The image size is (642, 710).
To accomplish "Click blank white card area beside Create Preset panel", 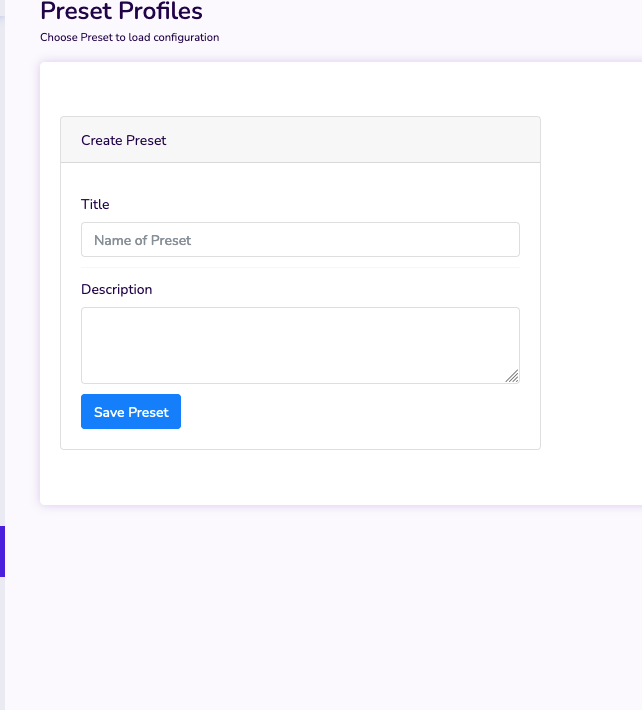I will click(x=591, y=283).
